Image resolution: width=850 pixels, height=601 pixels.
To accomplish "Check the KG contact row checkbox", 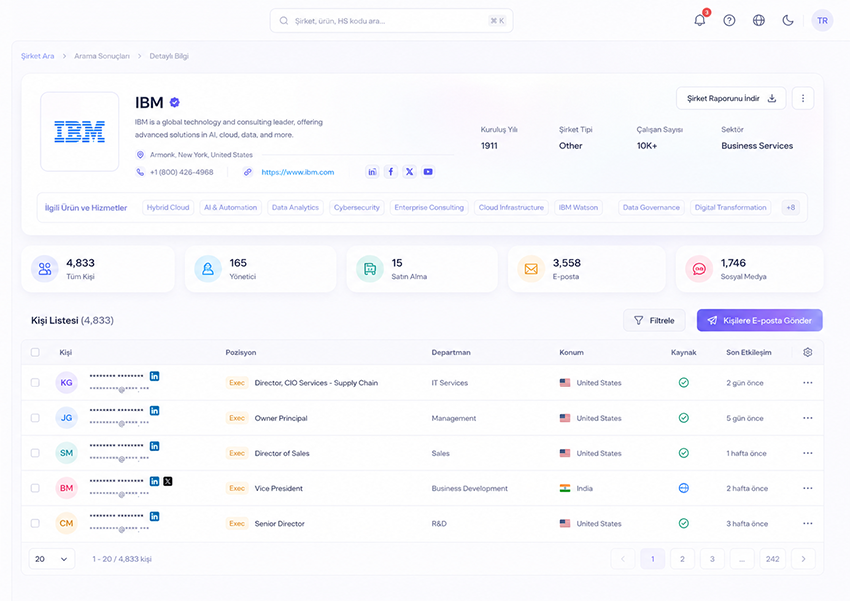I will (x=35, y=383).
